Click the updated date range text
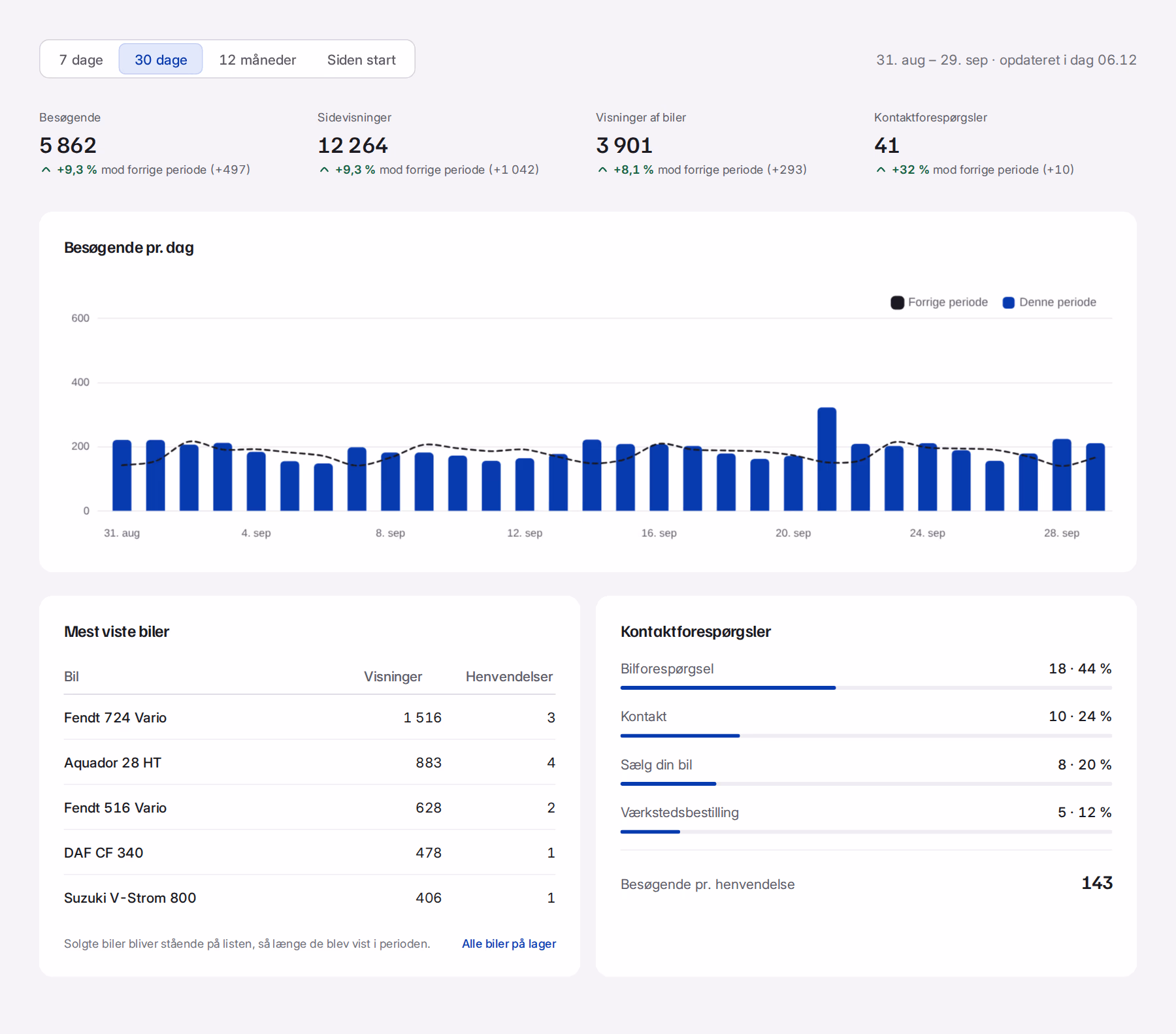 [1006, 60]
